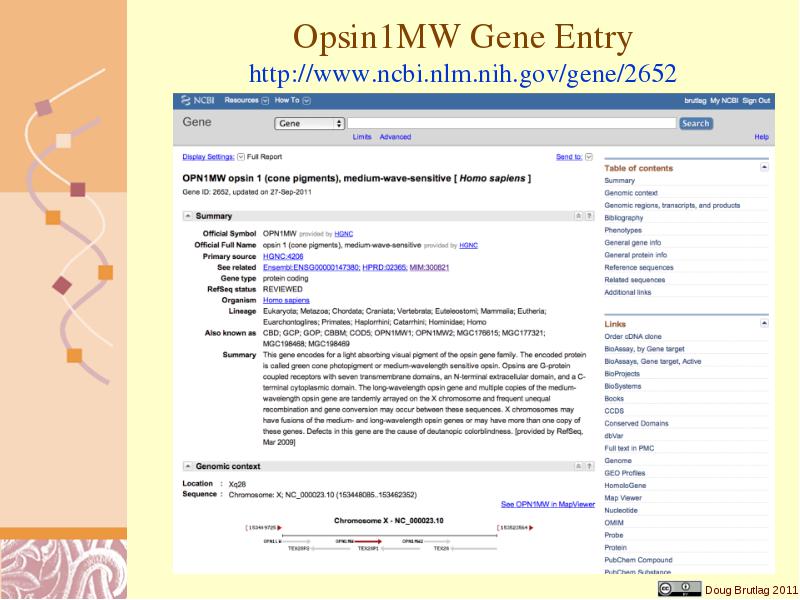
Task: Open the Resources menu
Action: coord(246,101)
